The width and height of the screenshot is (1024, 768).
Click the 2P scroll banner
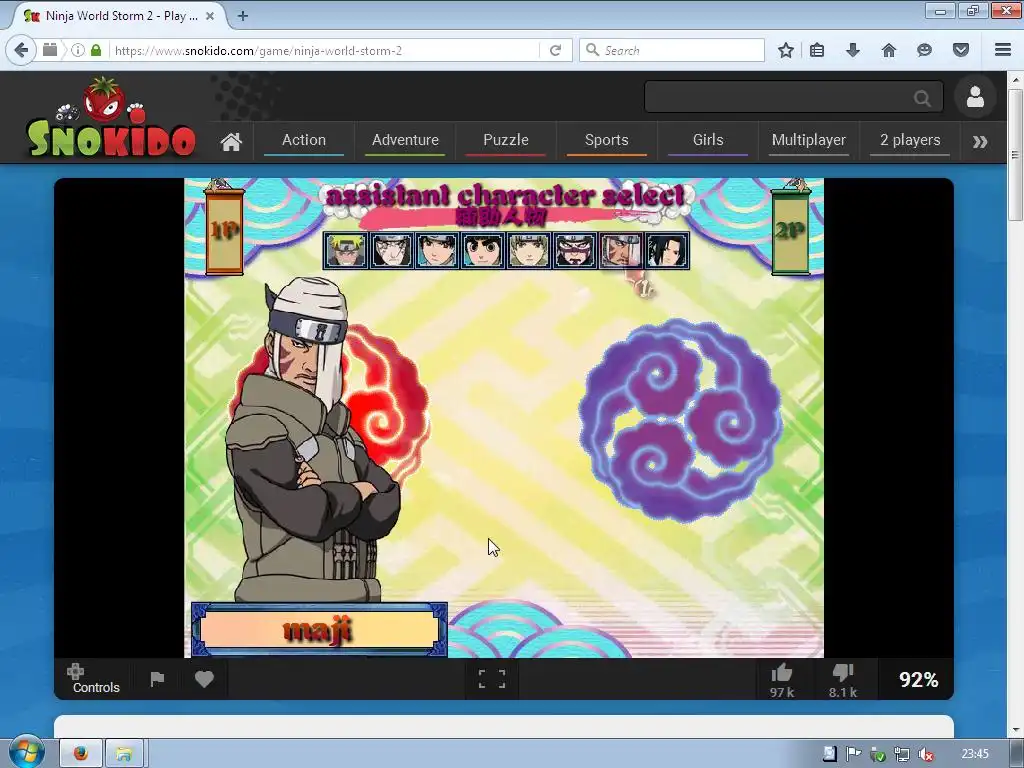point(791,230)
